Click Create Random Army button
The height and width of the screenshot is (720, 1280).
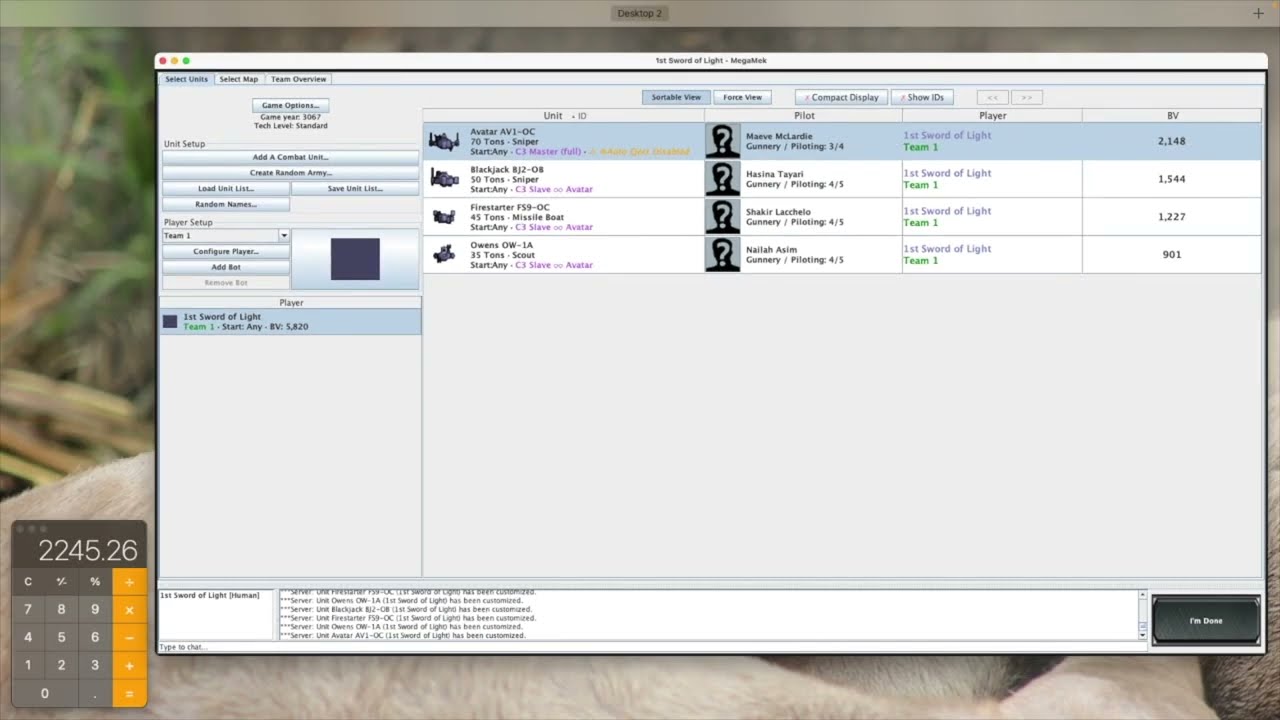click(290, 173)
